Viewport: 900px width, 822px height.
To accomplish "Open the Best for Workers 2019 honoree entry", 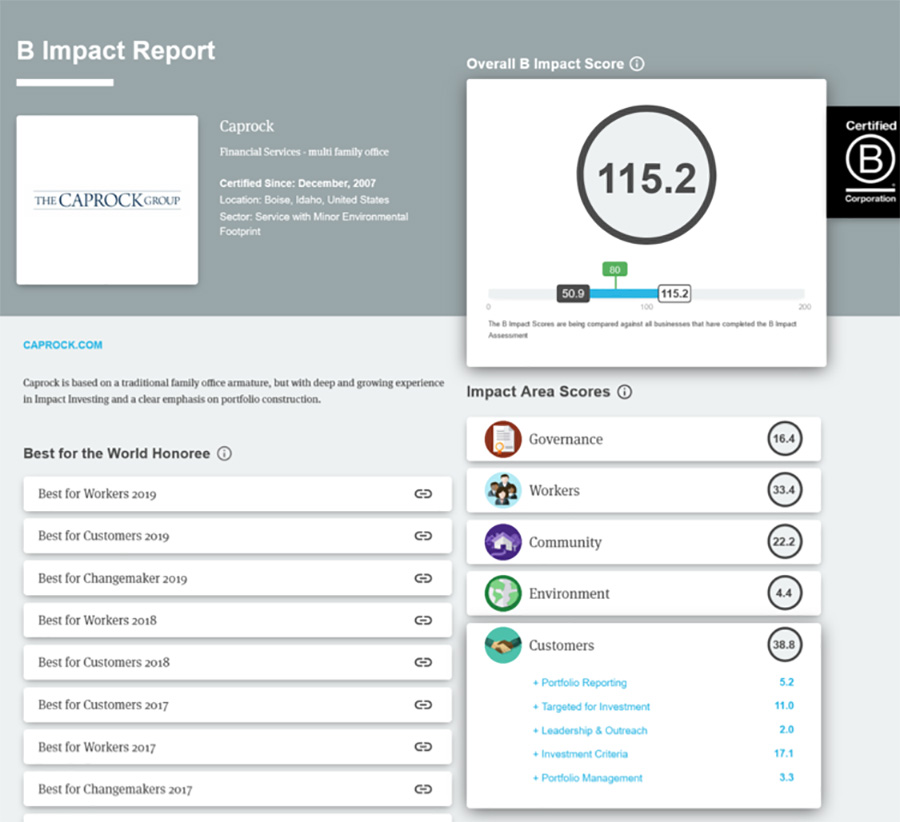I will tap(238, 494).
